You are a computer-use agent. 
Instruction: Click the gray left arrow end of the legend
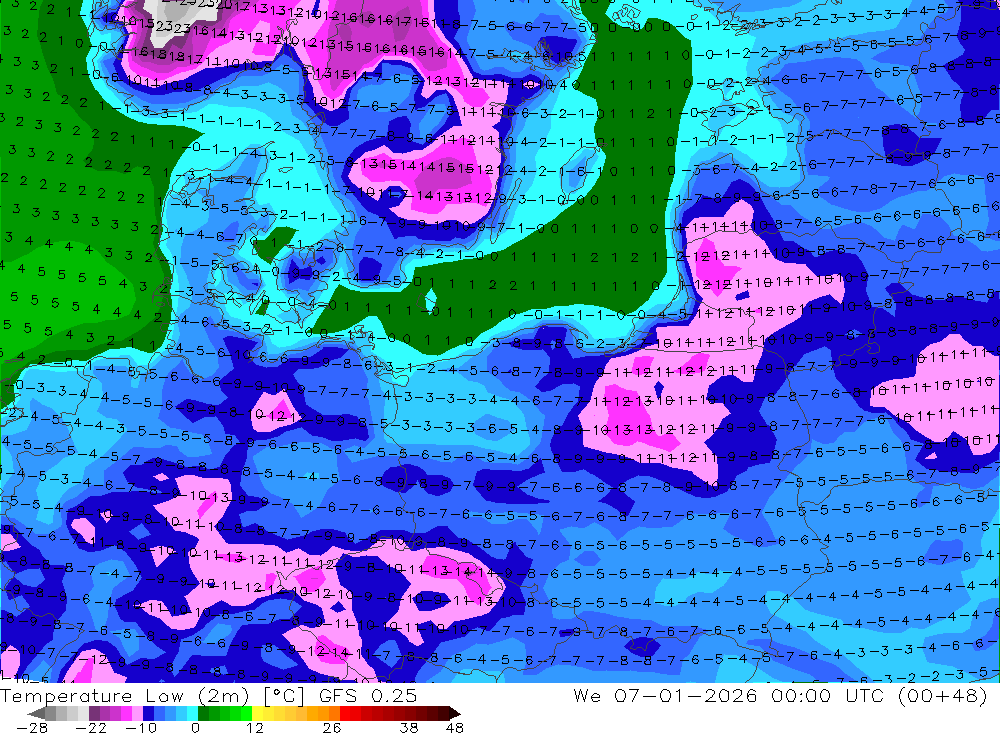[36, 714]
